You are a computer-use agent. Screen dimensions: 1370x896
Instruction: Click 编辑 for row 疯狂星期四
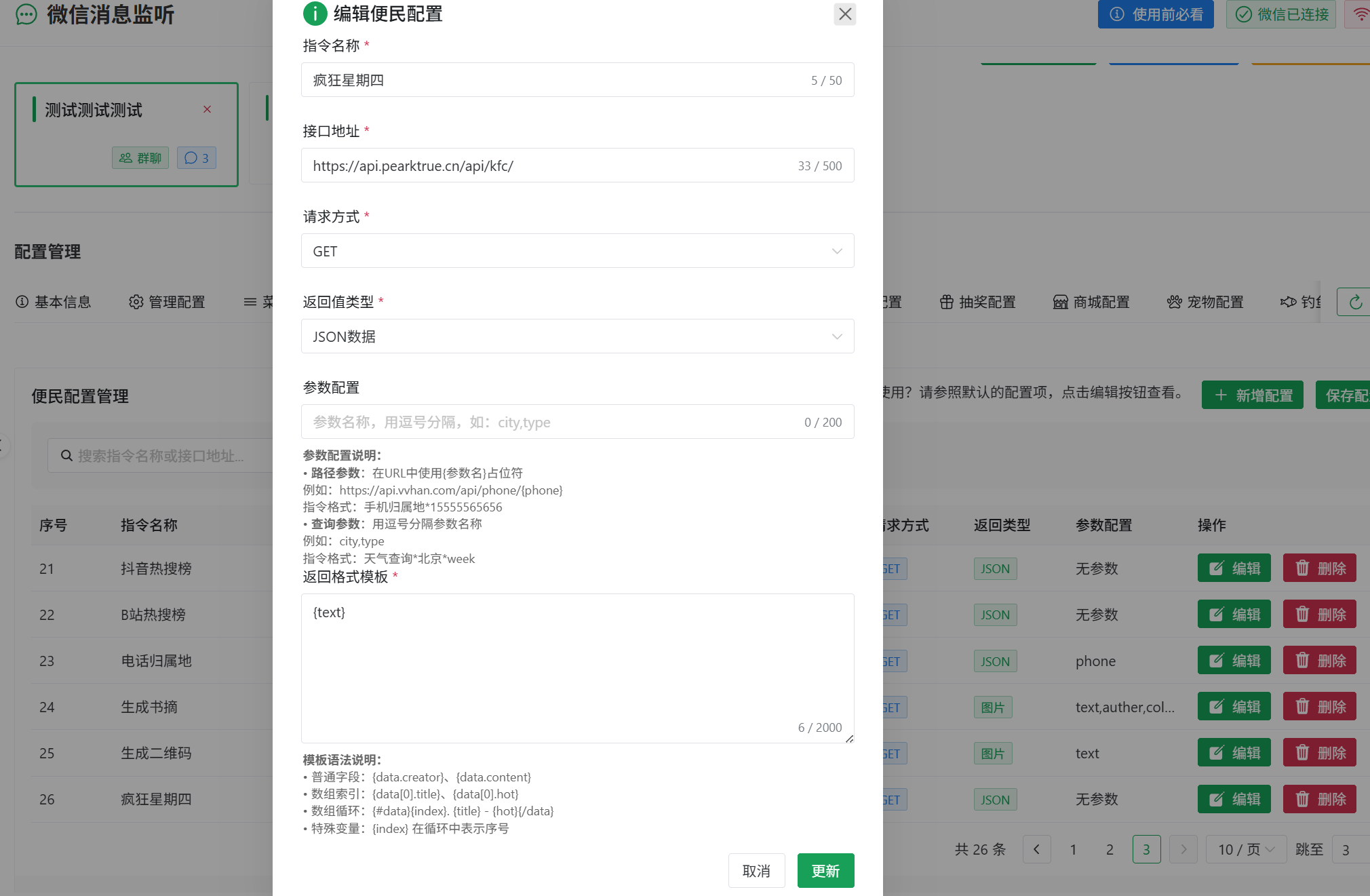(x=1234, y=799)
